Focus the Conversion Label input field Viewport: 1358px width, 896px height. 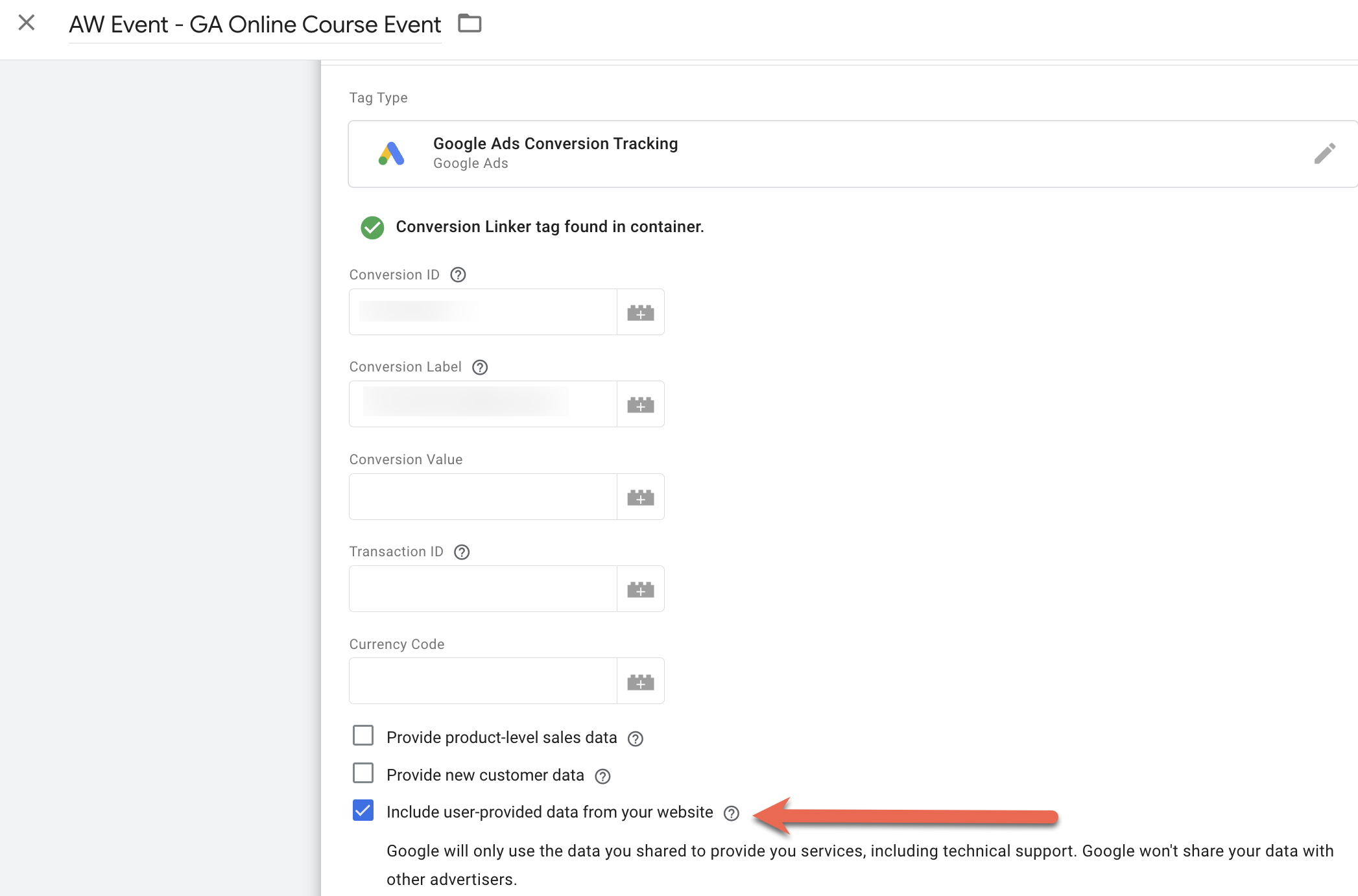[483, 404]
